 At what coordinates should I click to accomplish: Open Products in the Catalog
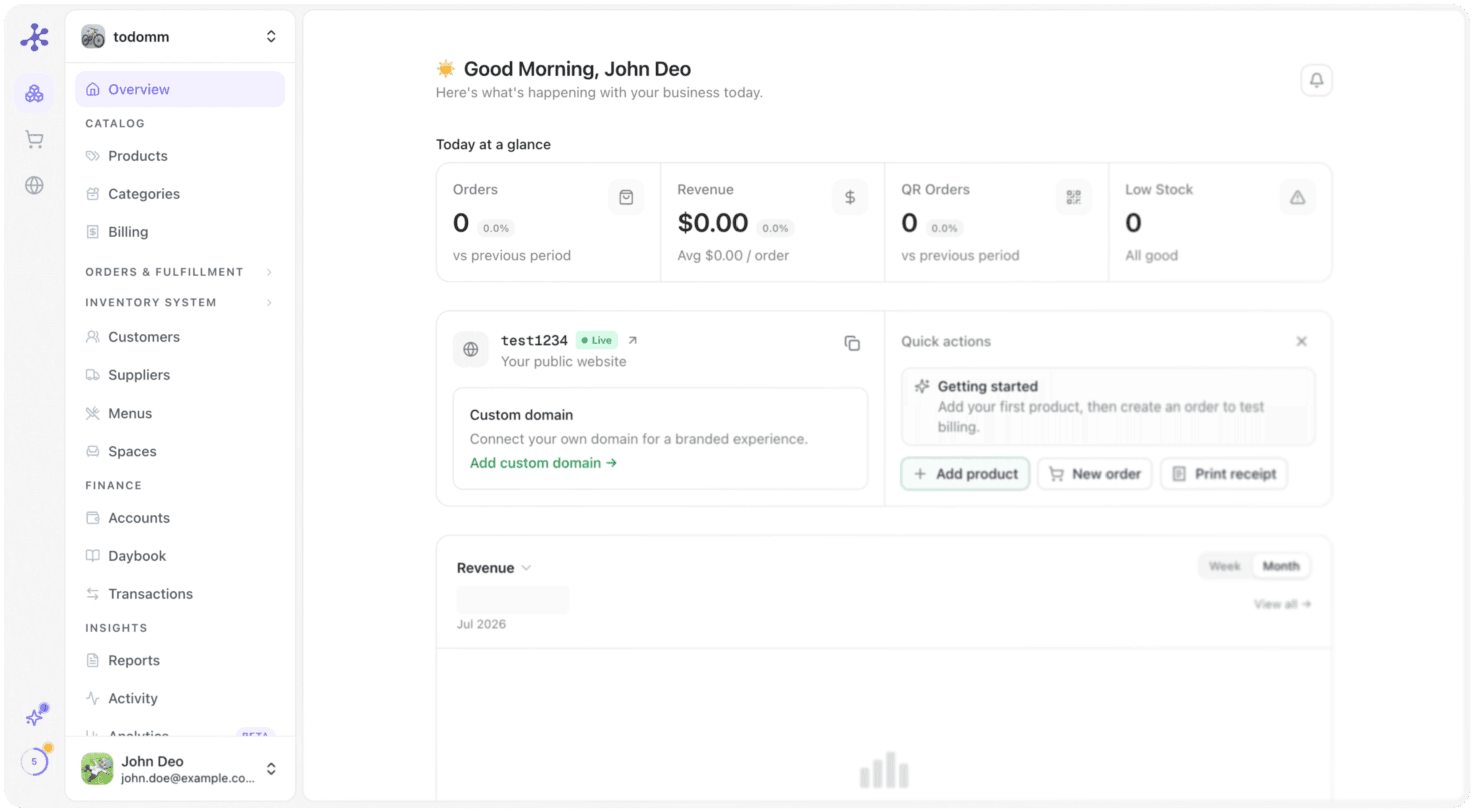180,156
